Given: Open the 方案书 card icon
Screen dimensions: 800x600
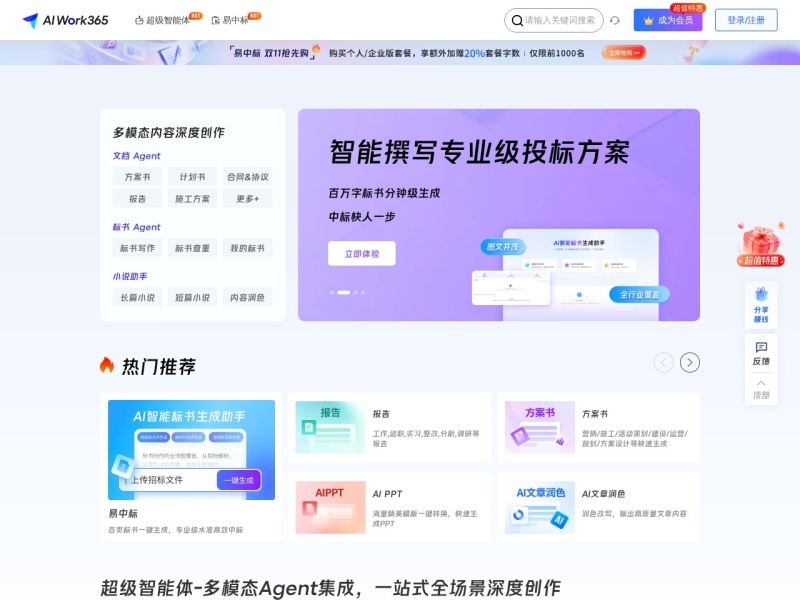Looking at the screenshot, I should 540,427.
